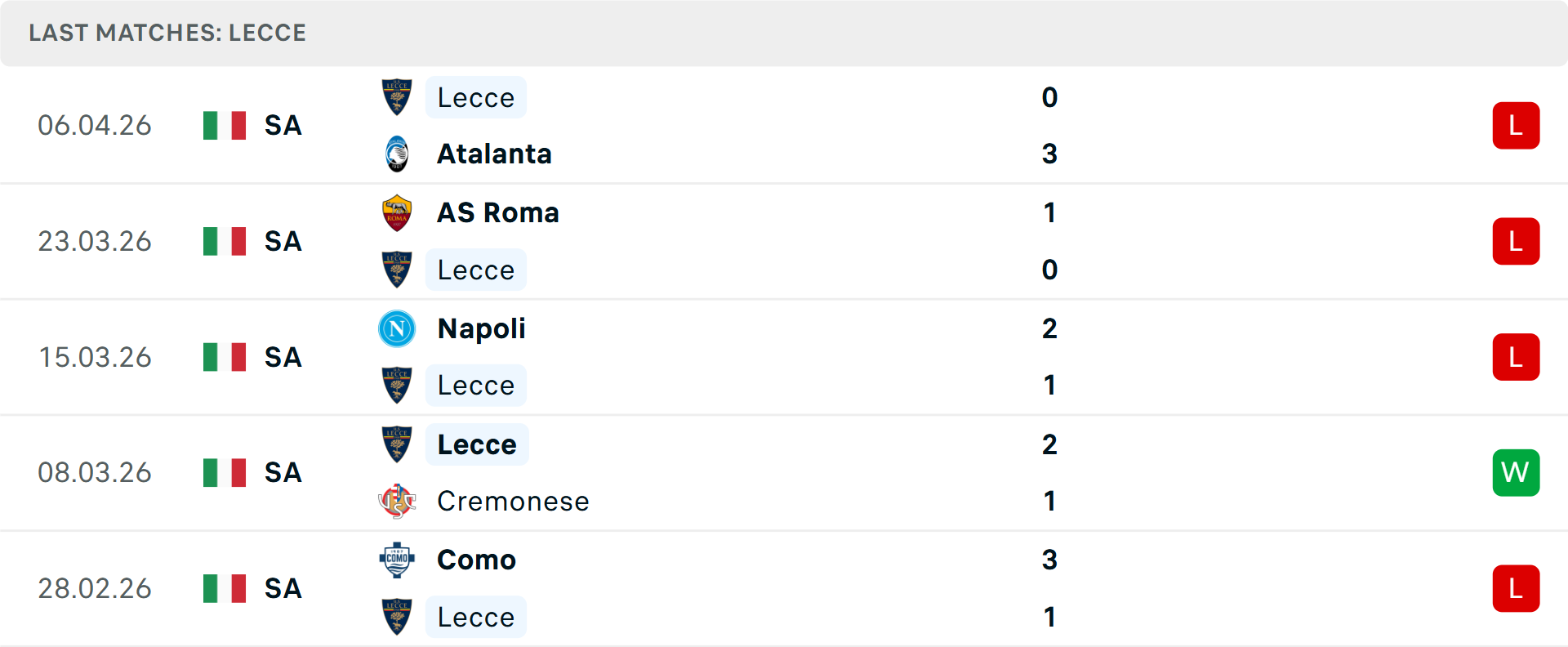Click Italy flag for 23.03.26 match
The height and width of the screenshot is (647, 1568).
[225, 241]
